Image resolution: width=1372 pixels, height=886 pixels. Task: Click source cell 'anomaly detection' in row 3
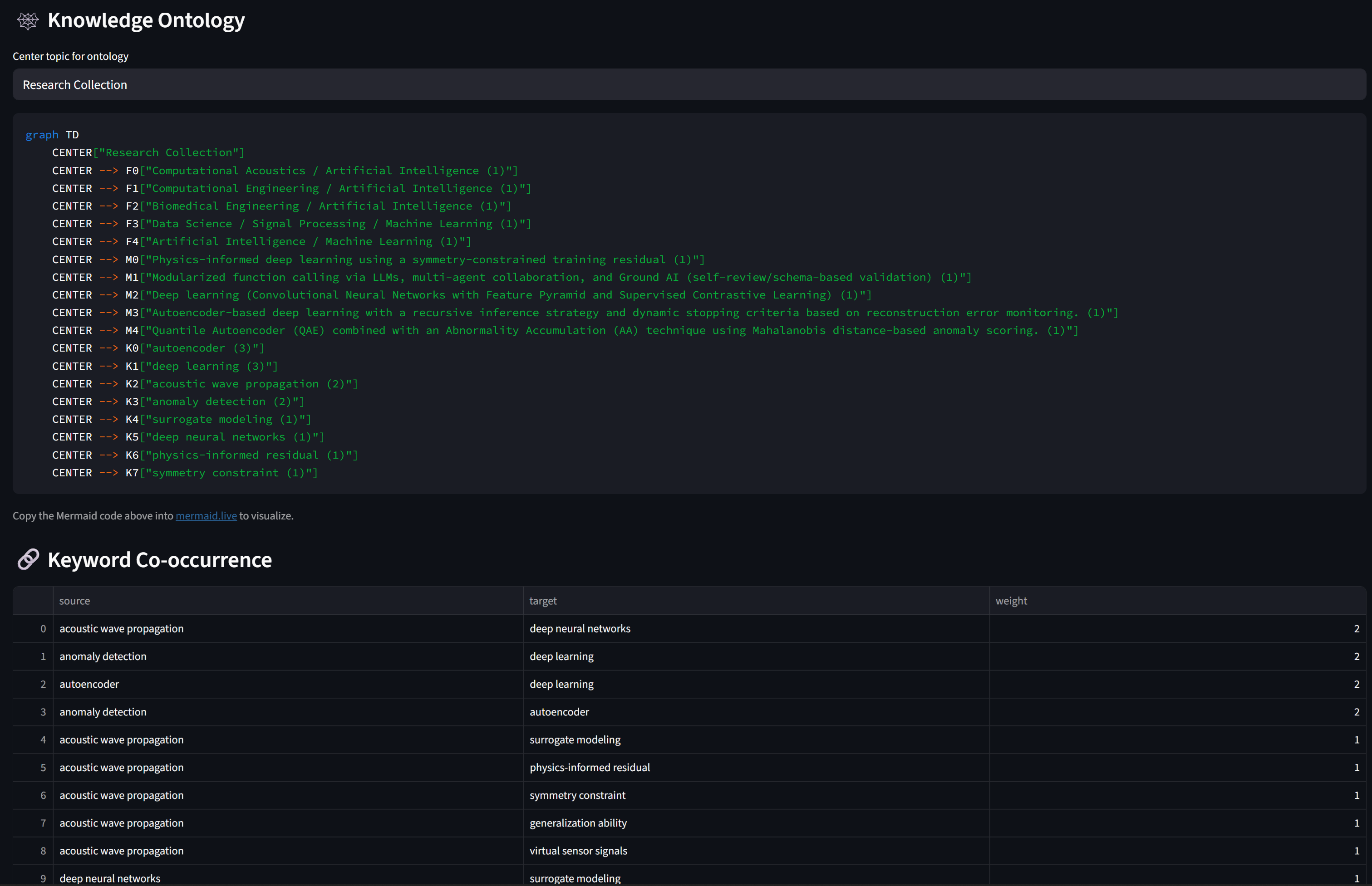[x=288, y=712]
